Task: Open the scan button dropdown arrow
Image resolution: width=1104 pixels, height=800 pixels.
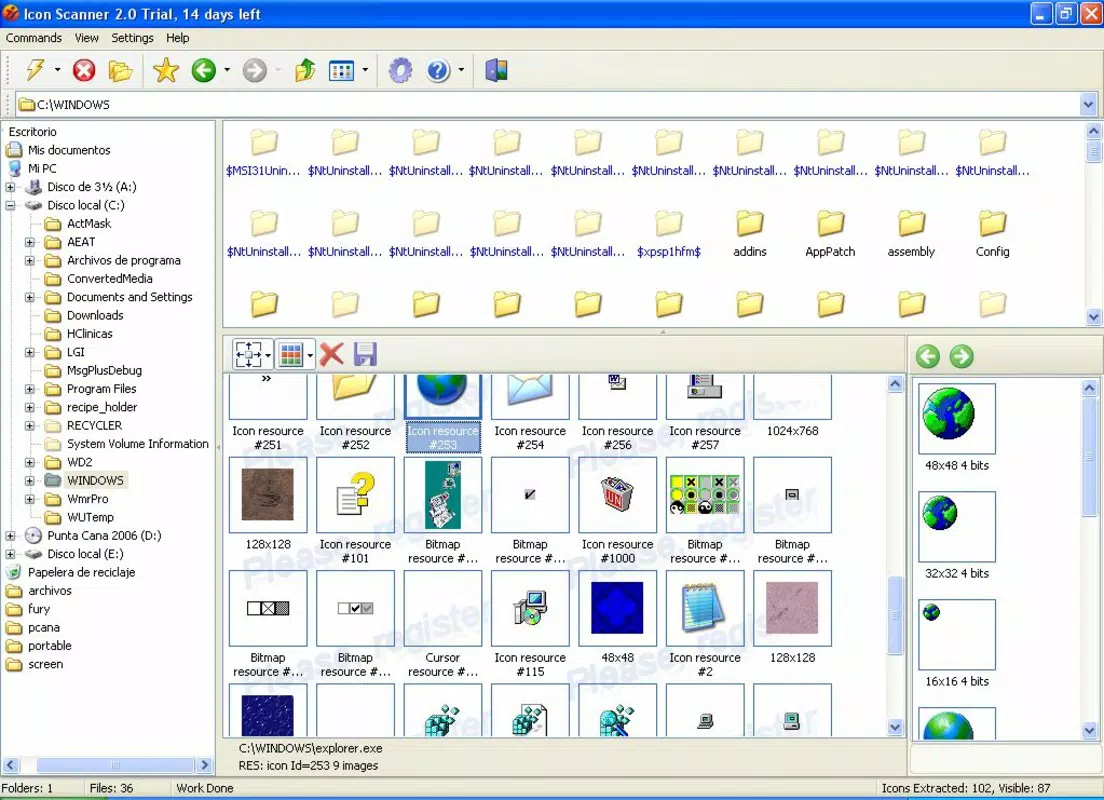Action: [57, 70]
